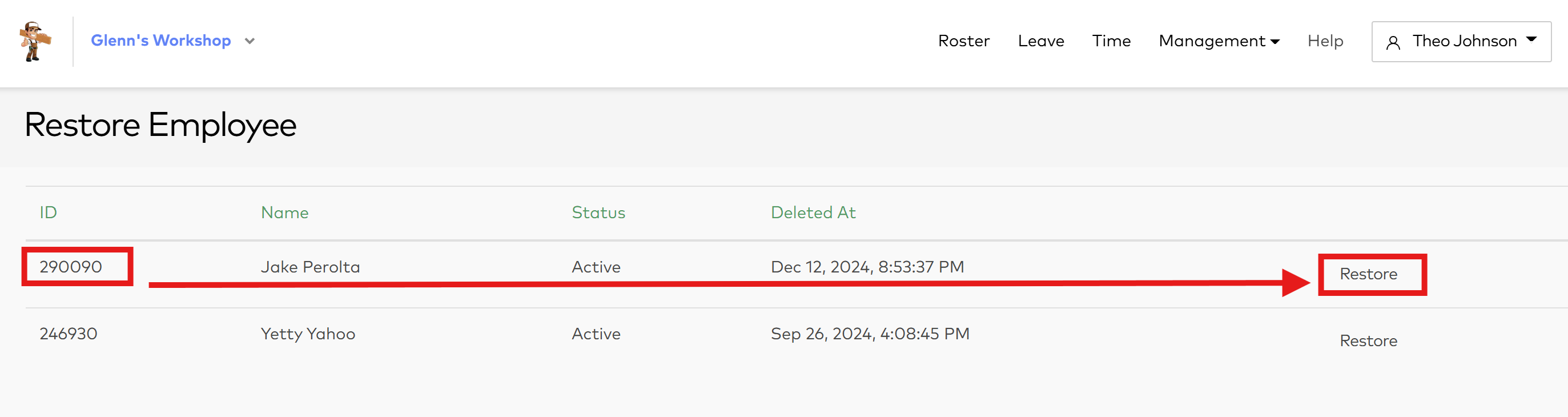
Task: Open the Theo Johnson account dropdown
Action: coord(1461,41)
